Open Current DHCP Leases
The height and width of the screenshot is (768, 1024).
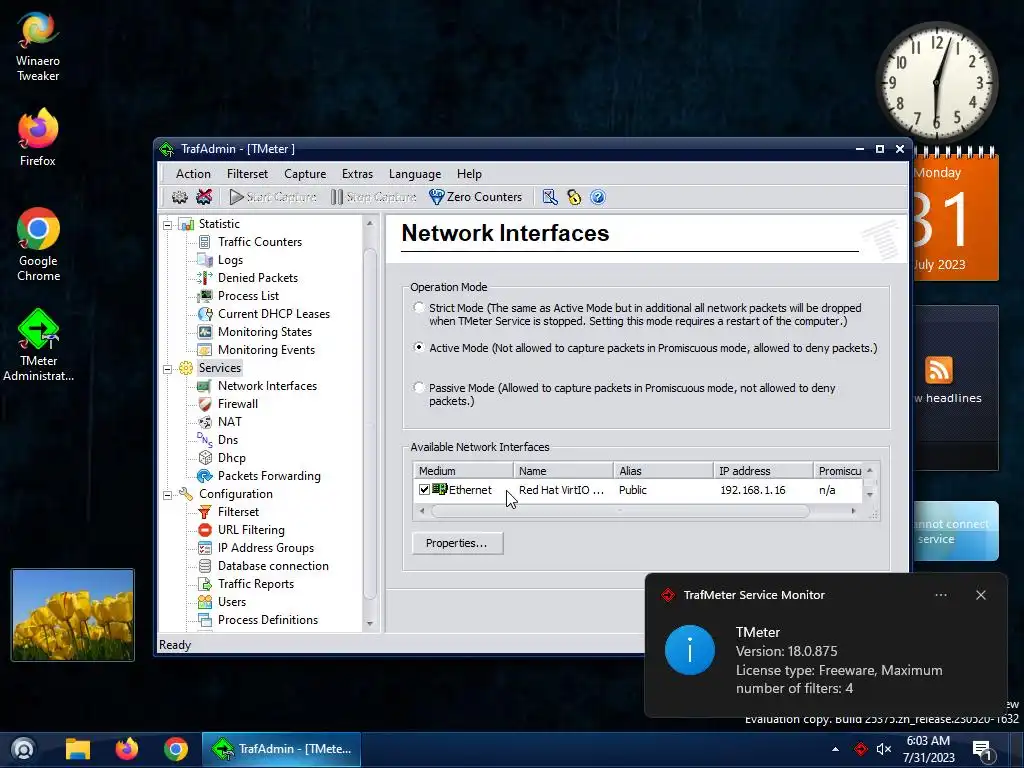point(274,313)
